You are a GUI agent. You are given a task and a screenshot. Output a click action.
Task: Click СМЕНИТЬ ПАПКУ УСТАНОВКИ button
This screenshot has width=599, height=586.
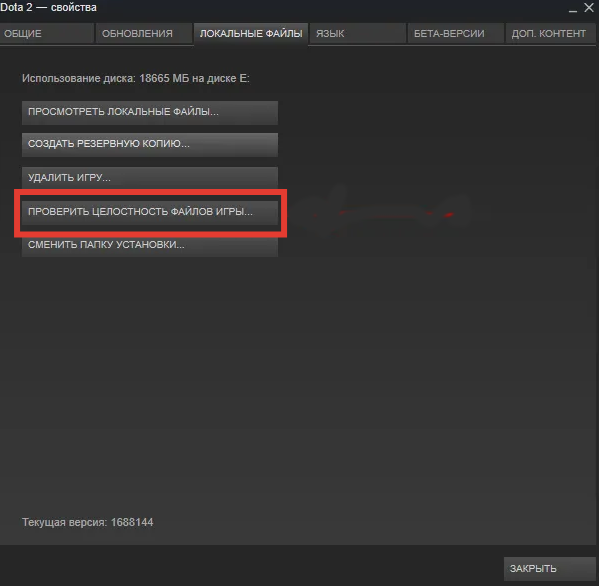[x=150, y=246]
